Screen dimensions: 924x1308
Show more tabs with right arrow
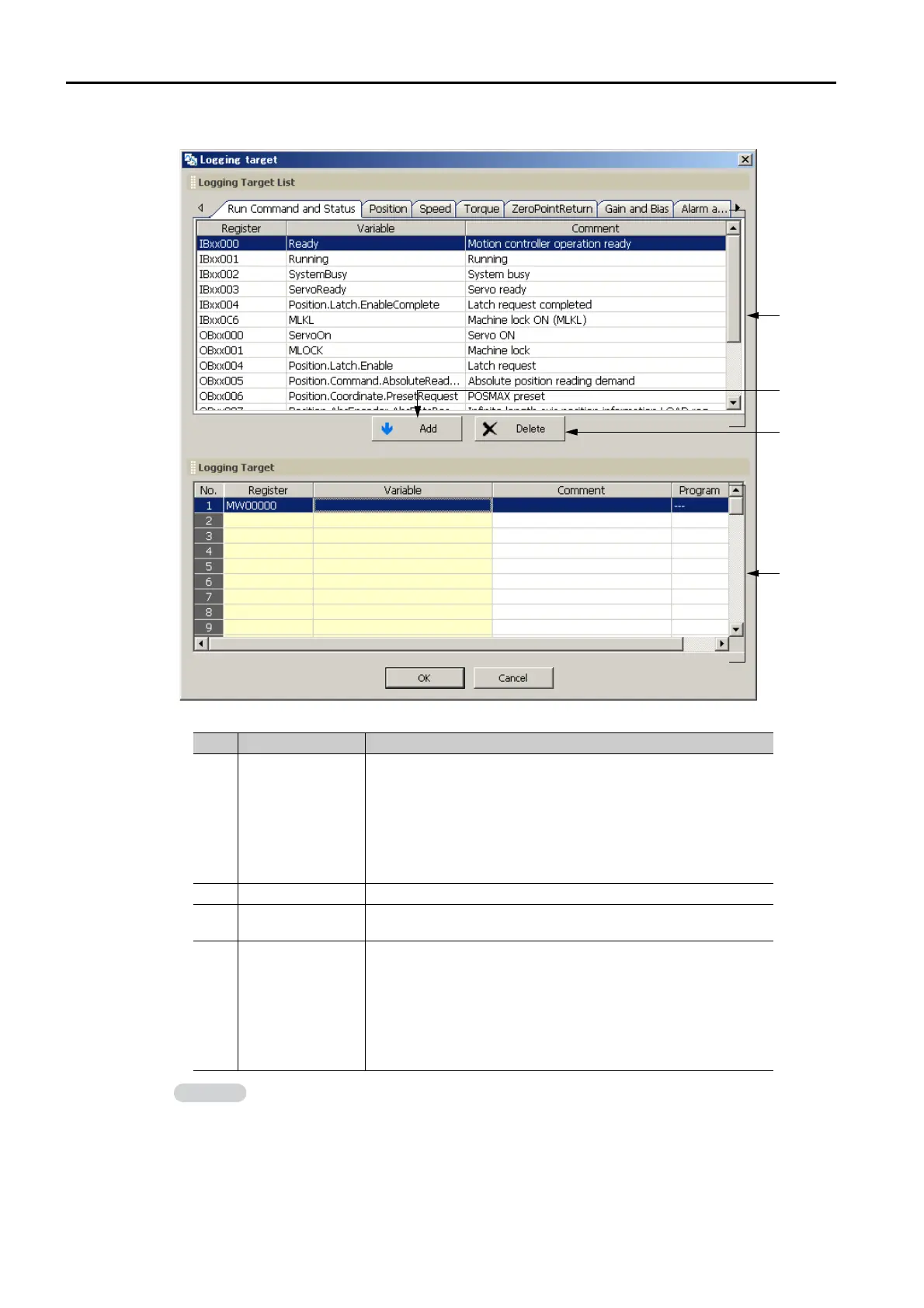738,208
